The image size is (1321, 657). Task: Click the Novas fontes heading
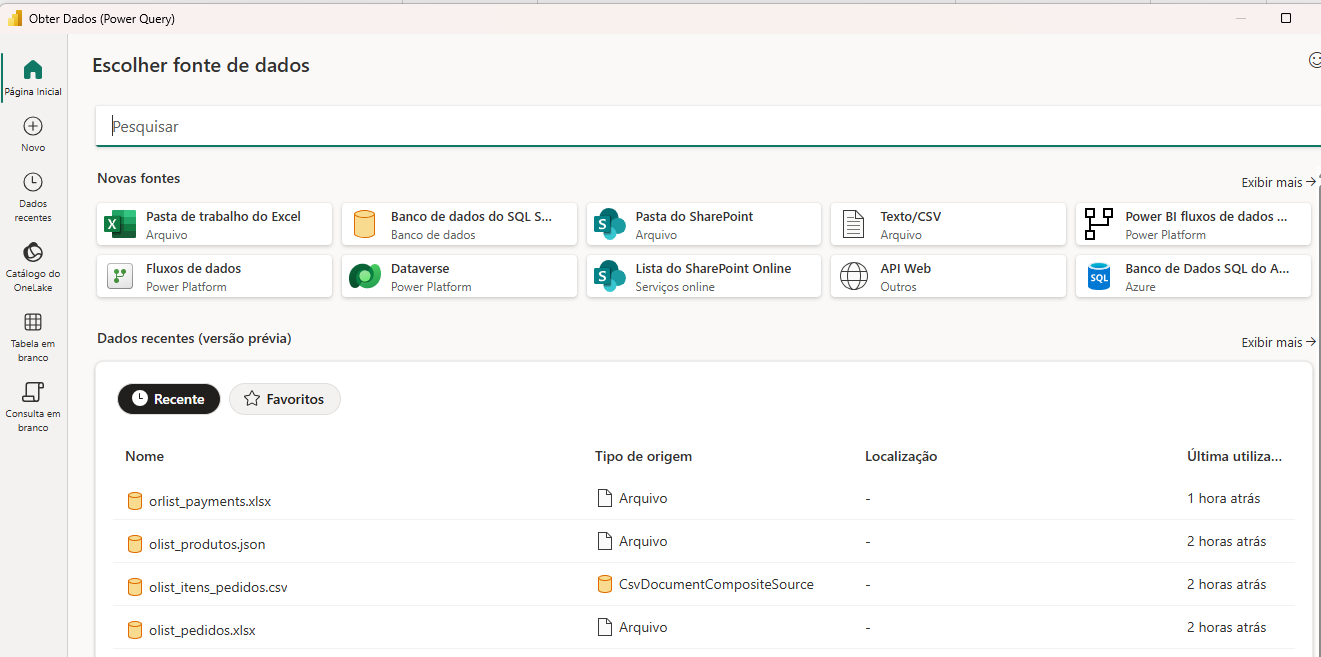point(139,178)
